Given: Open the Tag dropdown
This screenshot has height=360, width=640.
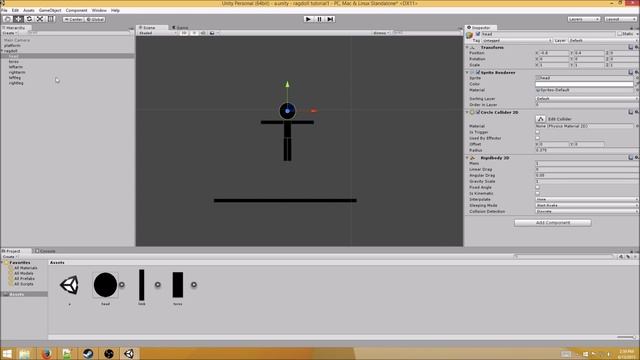Looking at the screenshot, I should click(x=517, y=40).
